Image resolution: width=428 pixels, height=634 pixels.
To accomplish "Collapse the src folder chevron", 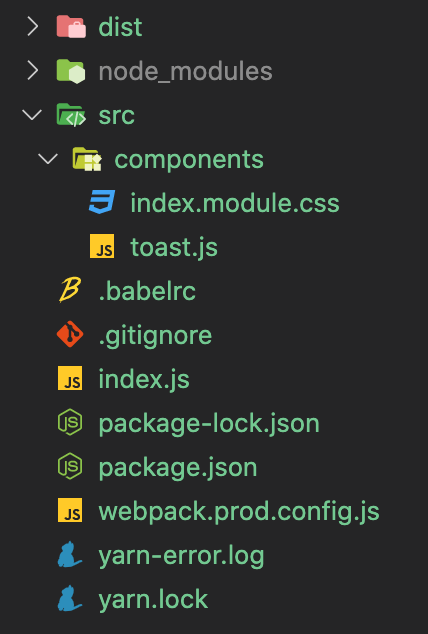I will [32, 114].
